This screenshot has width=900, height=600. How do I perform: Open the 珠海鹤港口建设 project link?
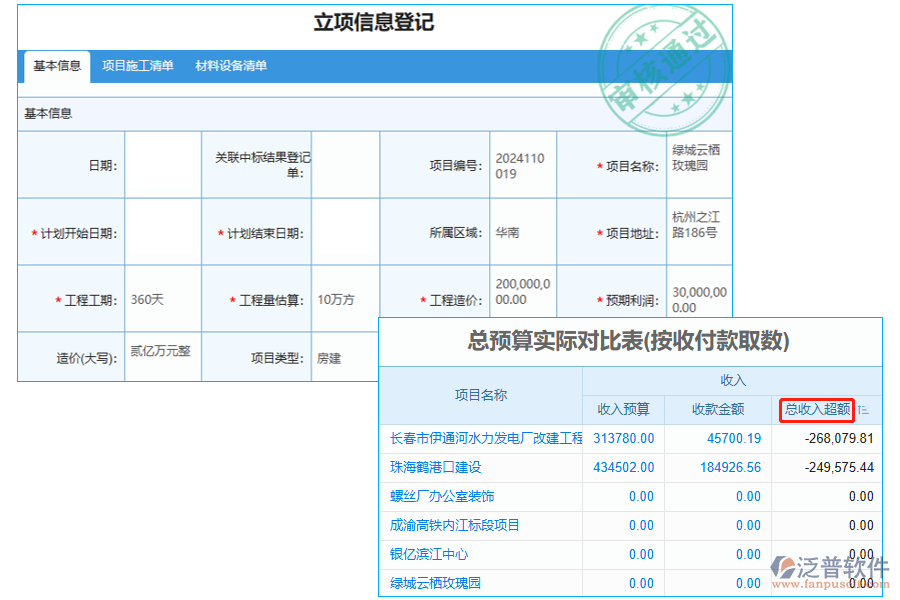pos(437,467)
